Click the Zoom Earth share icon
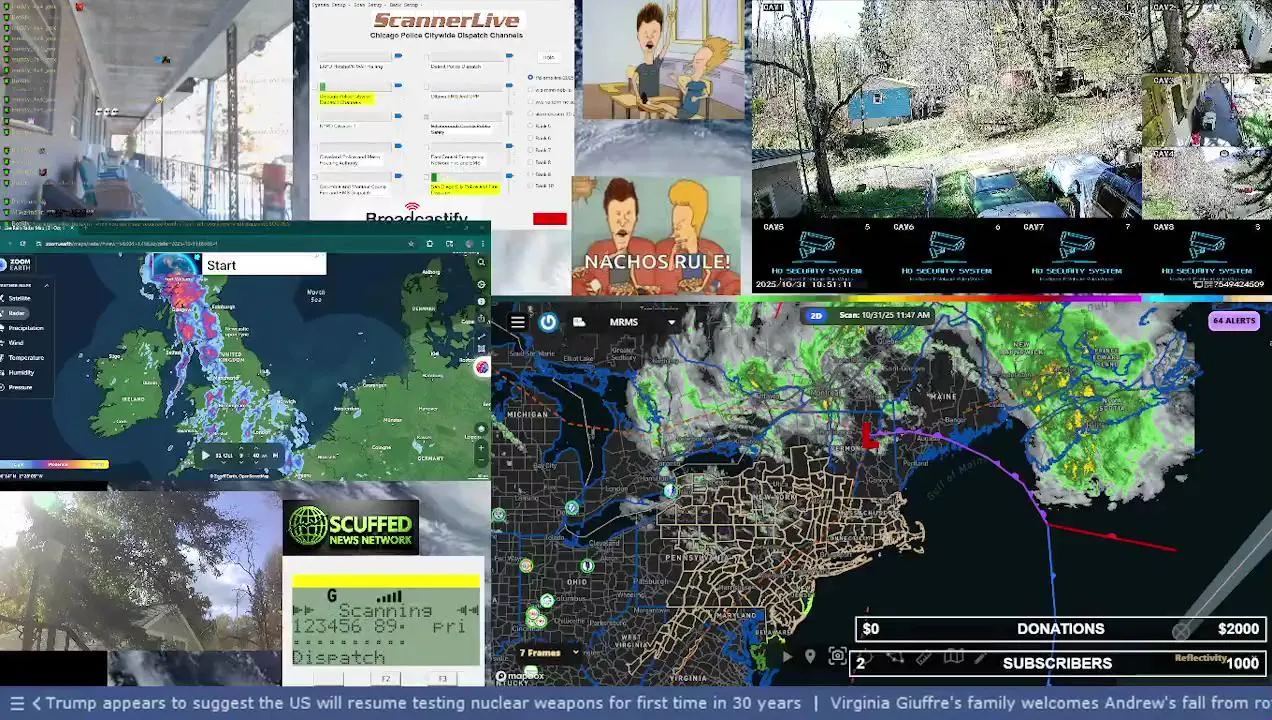This screenshot has width=1272, height=720. 481,318
